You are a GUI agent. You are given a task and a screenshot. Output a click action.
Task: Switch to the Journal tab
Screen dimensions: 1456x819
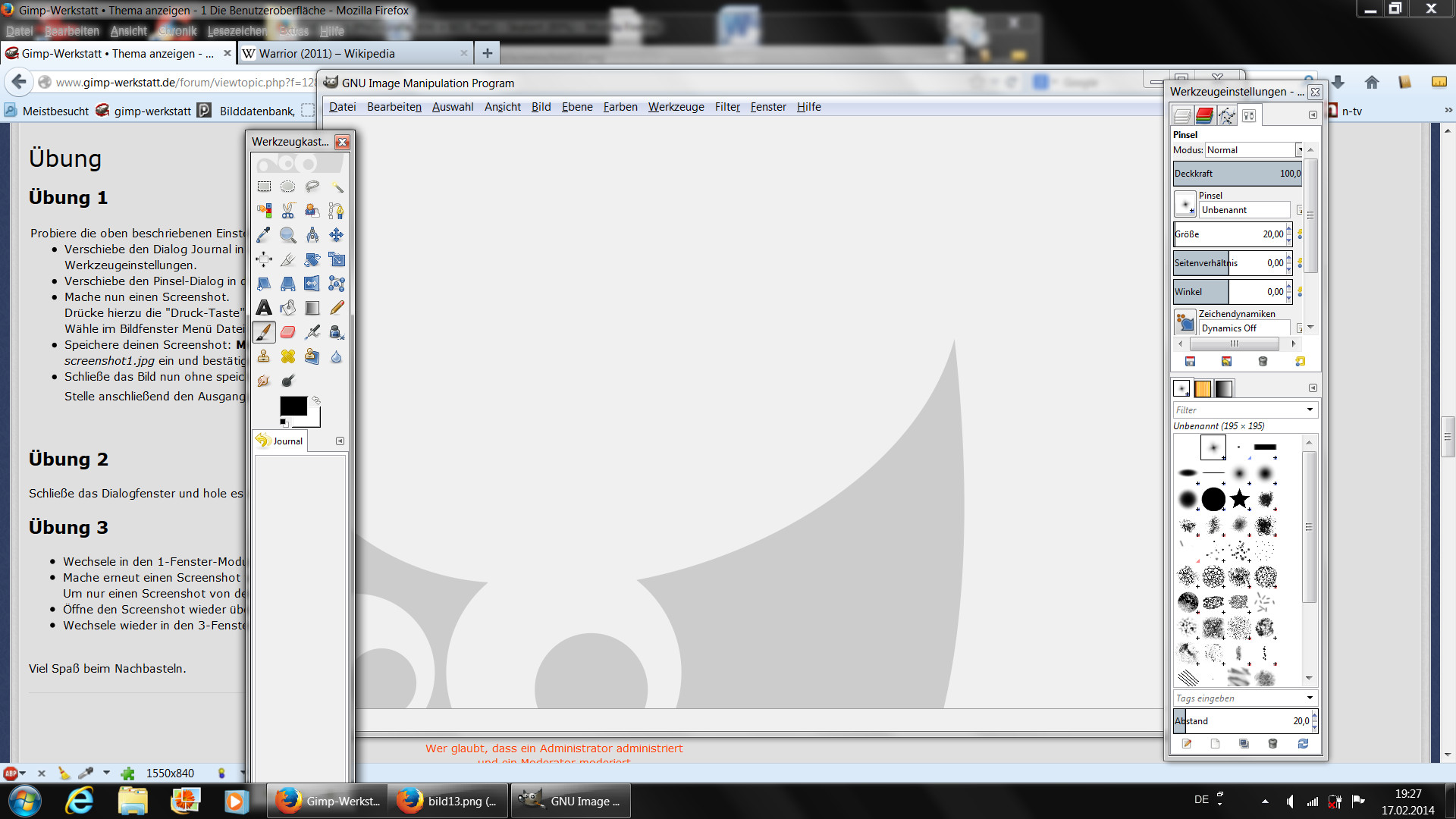(281, 441)
